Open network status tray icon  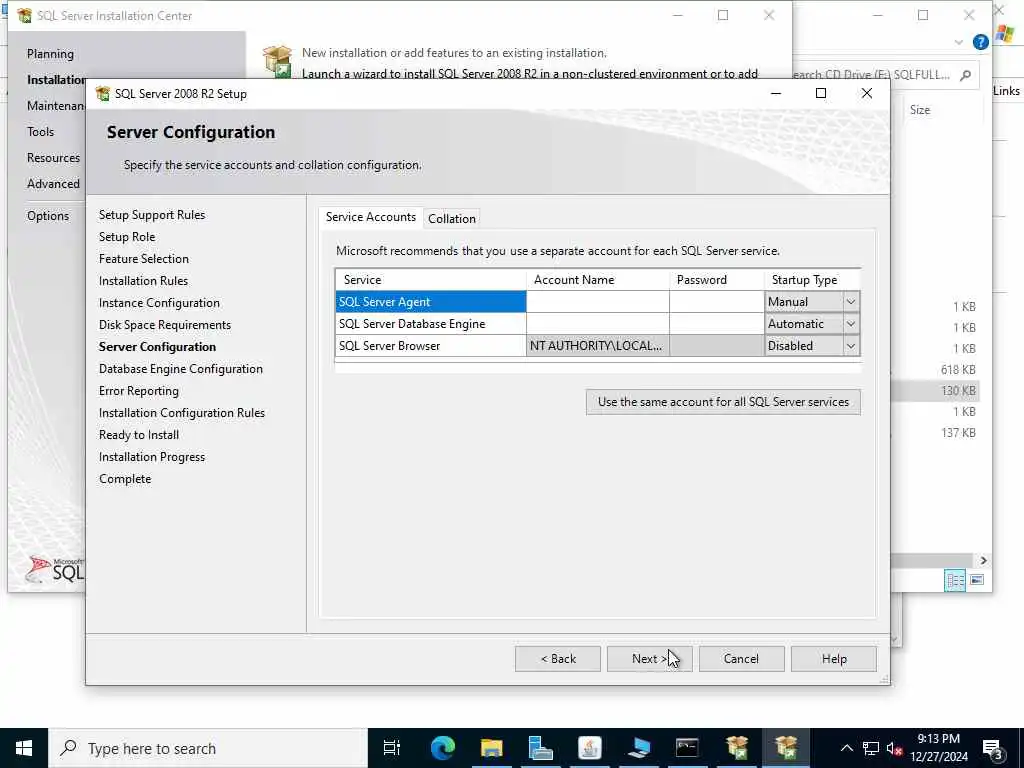coord(871,748)
